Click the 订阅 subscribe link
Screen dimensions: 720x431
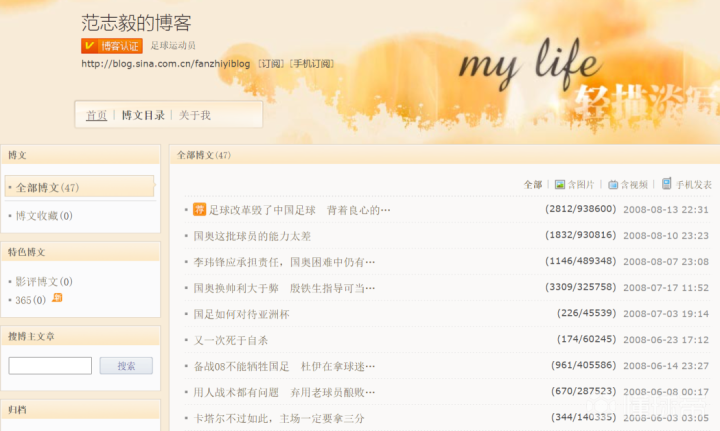click(270, 64)
